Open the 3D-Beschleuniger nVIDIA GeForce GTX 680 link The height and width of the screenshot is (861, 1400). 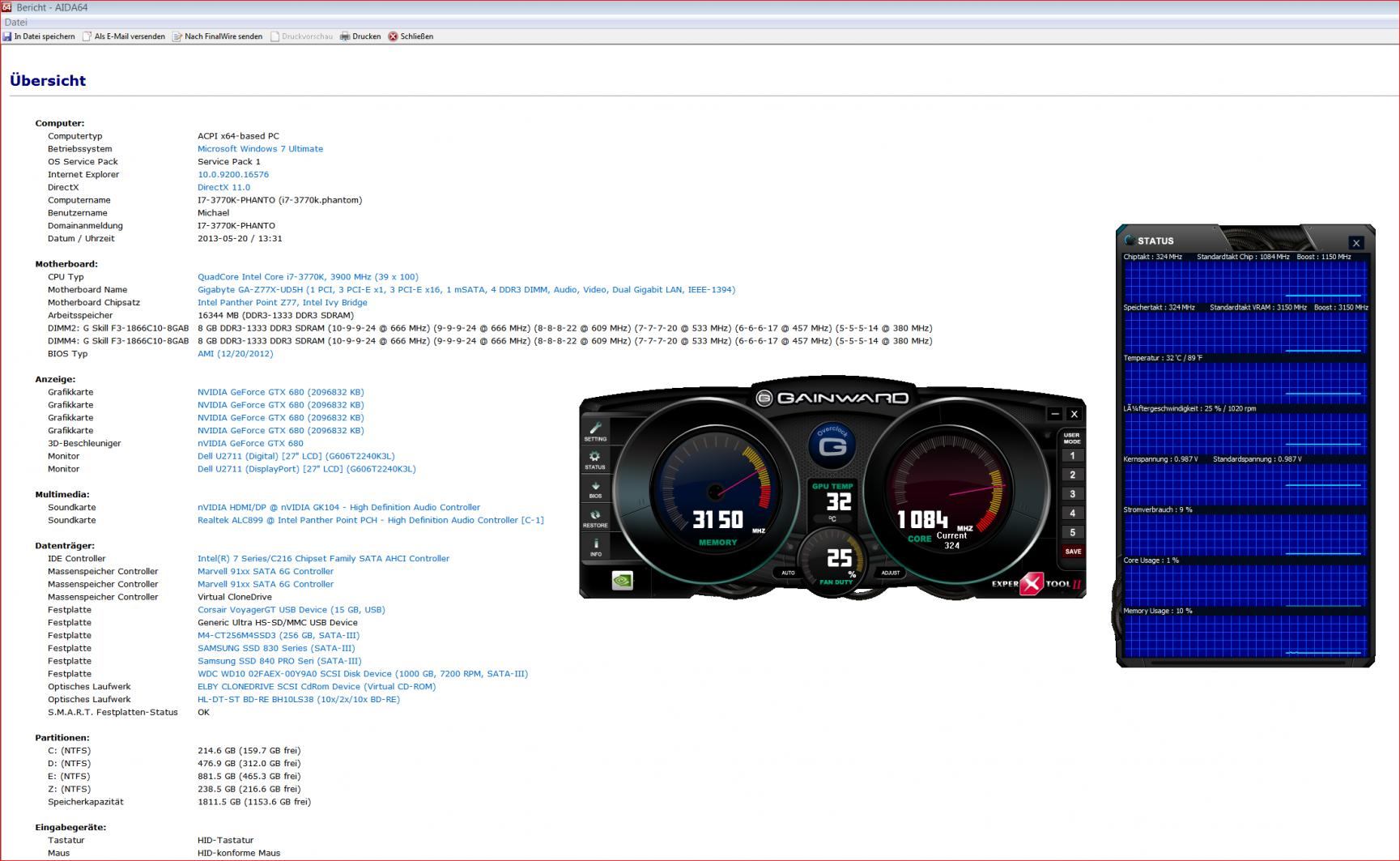[250, 444]
